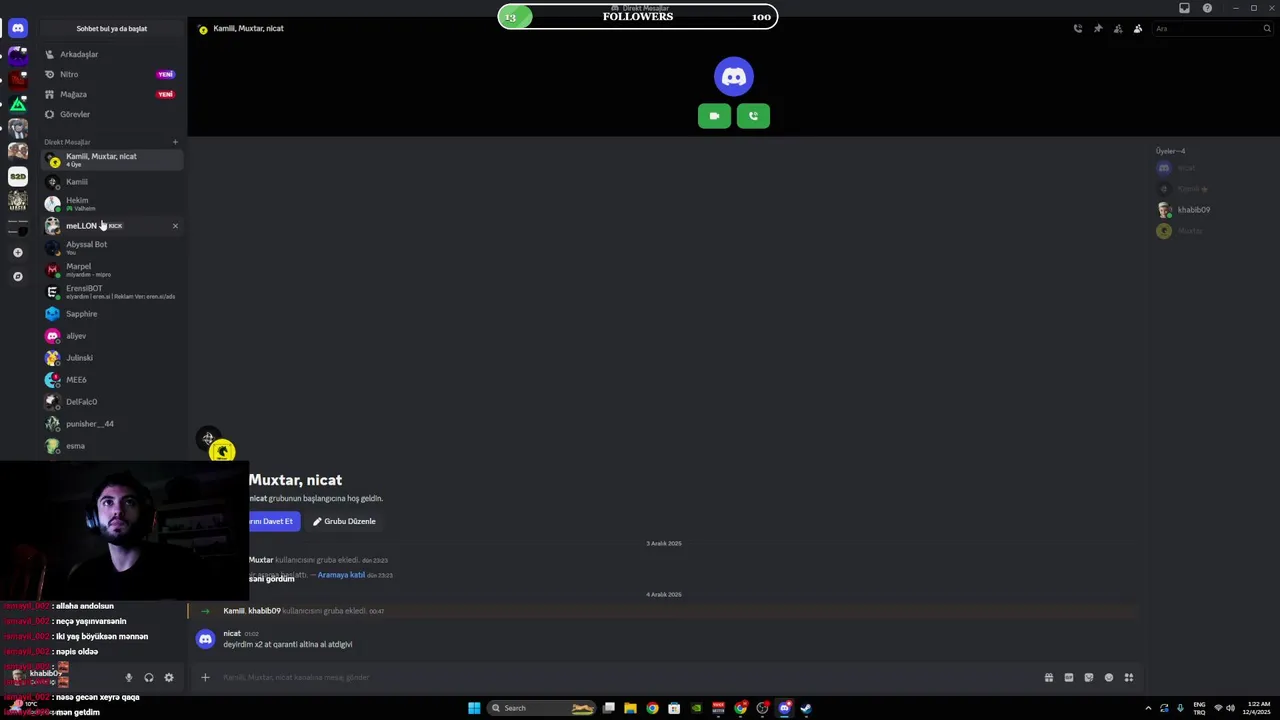Toggle microphone mute in user panel
This screenshot has height=720, width=1280.
(x=128, y=678)
